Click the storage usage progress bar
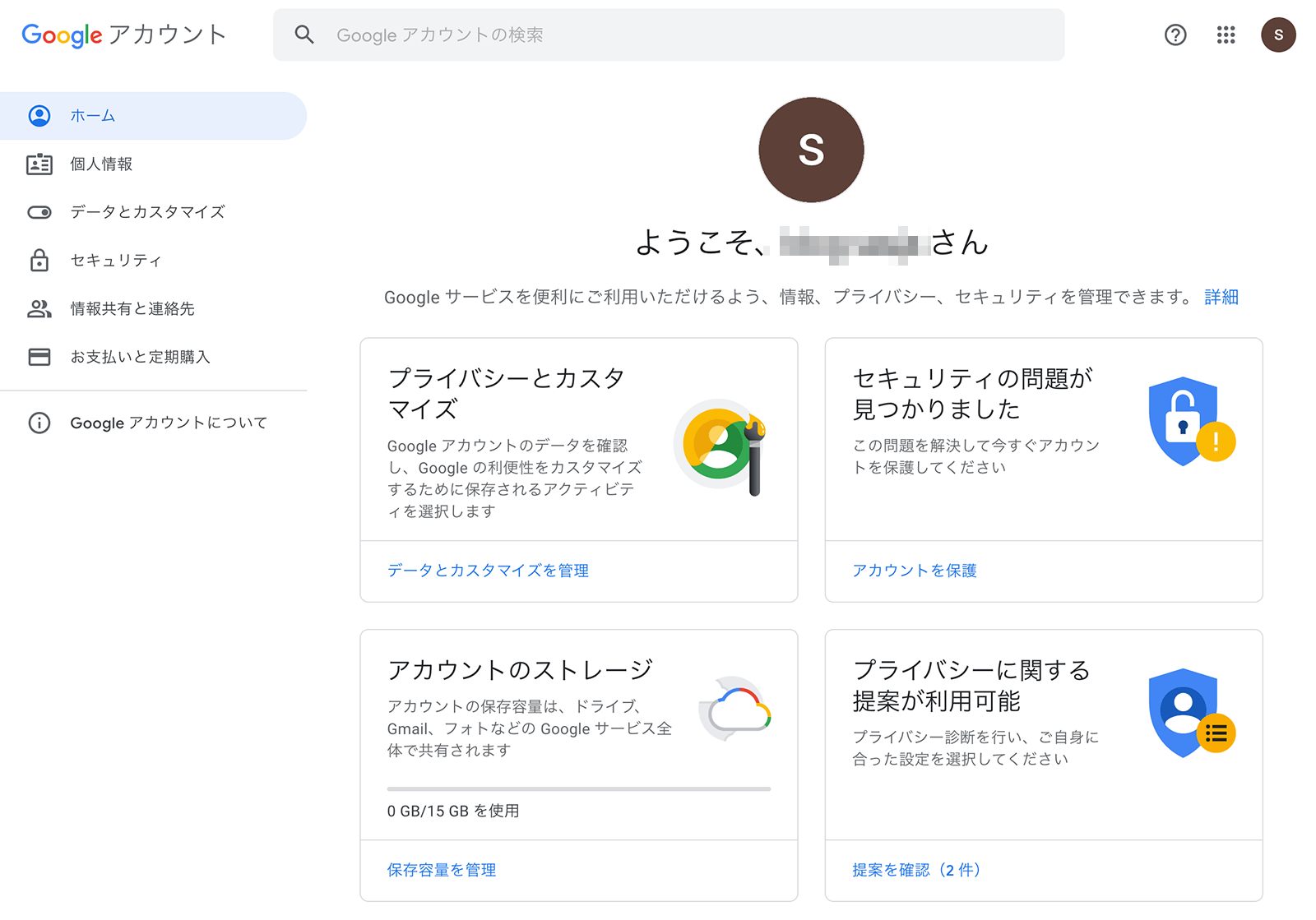 pos(579,788)
